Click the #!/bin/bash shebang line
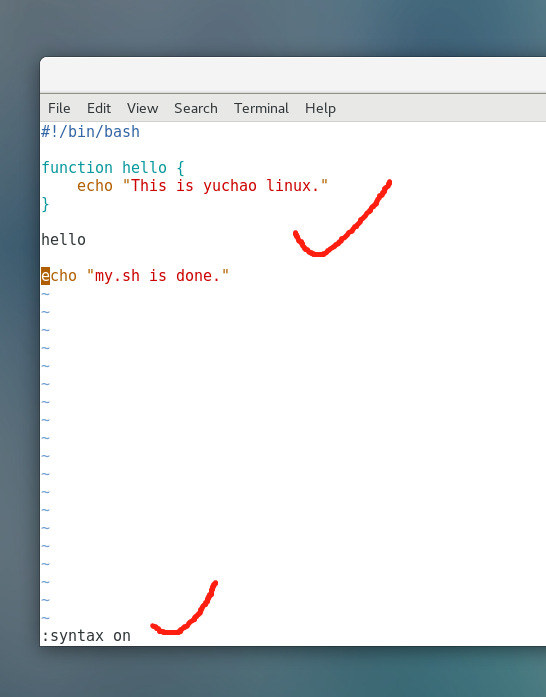 (x=91, y=132)
